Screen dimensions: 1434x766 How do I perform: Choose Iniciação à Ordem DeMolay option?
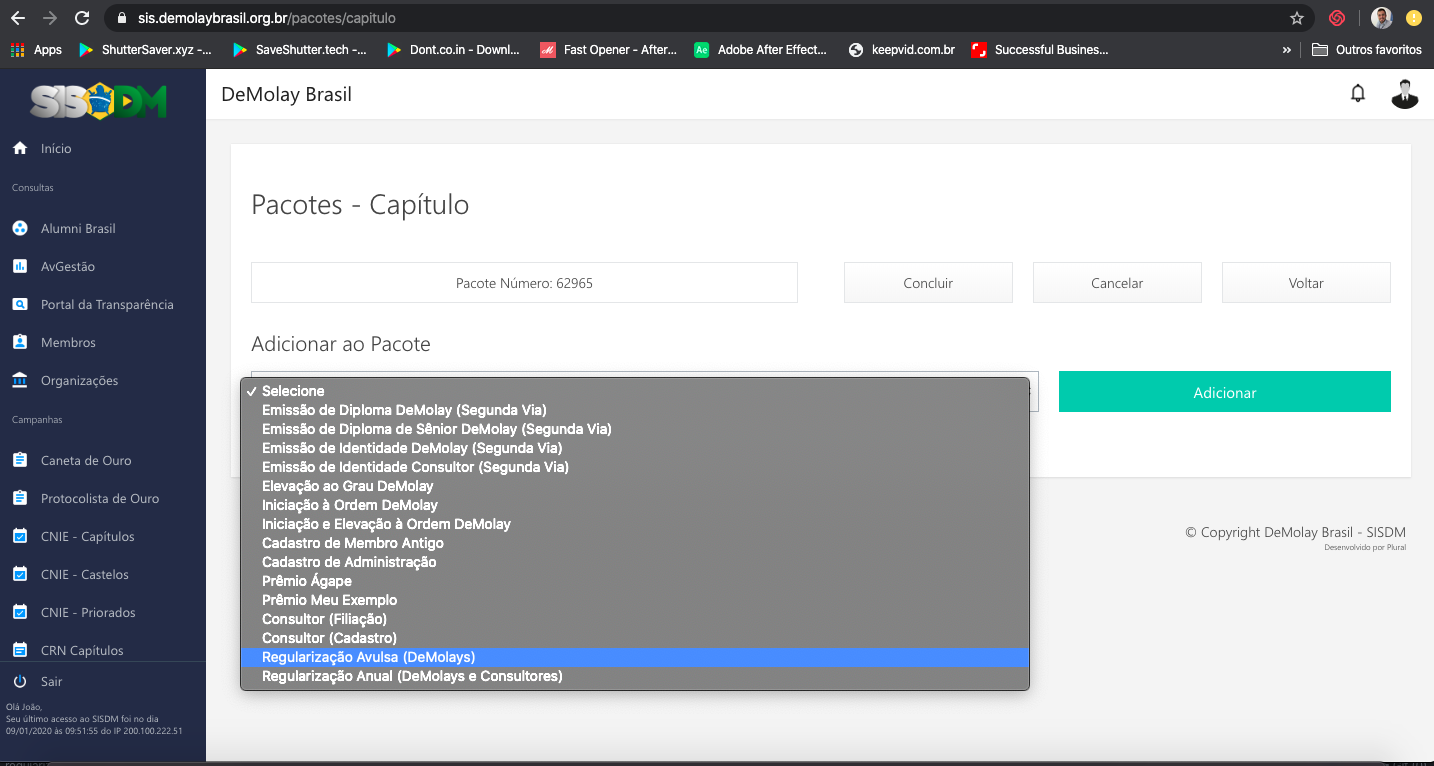[x=349, y=505]
